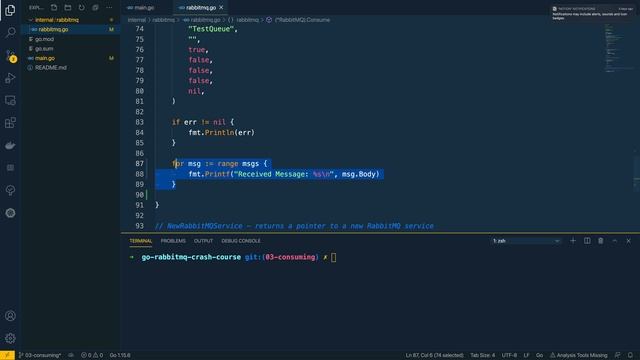Collapse all folders in Explorer
The width and height of the screenshot is (640, 360).
[95, 7]
